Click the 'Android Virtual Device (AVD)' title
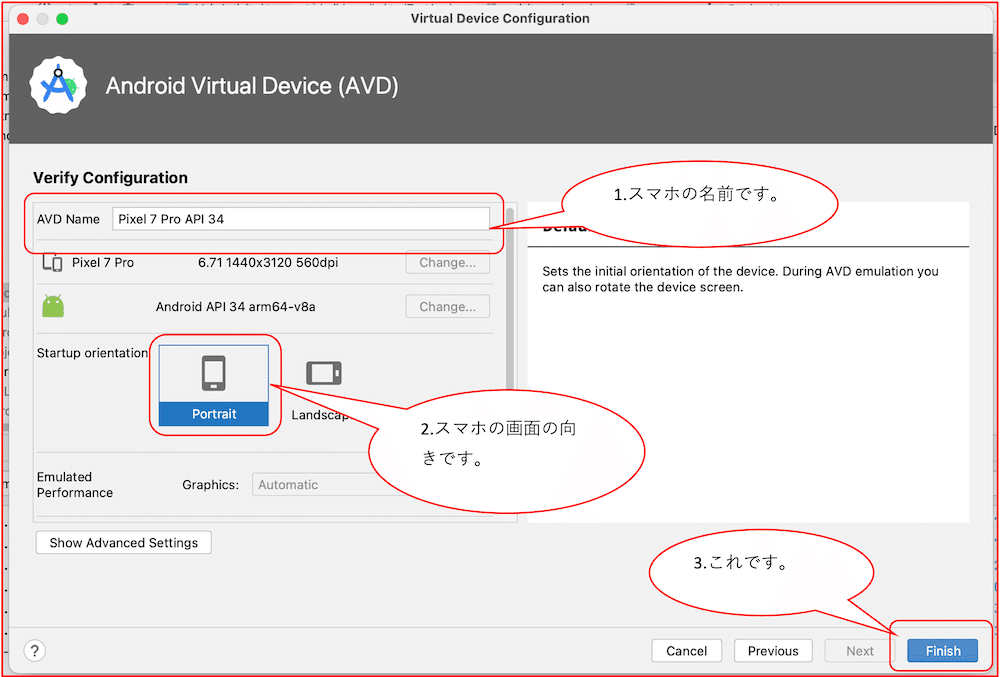The height and width of the screenshot is (677, 1000). point(252,85)
